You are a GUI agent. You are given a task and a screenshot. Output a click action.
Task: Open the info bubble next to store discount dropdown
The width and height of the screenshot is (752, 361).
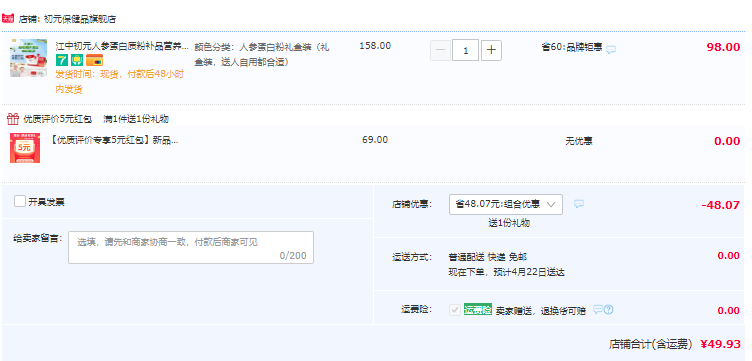(579, 204)
